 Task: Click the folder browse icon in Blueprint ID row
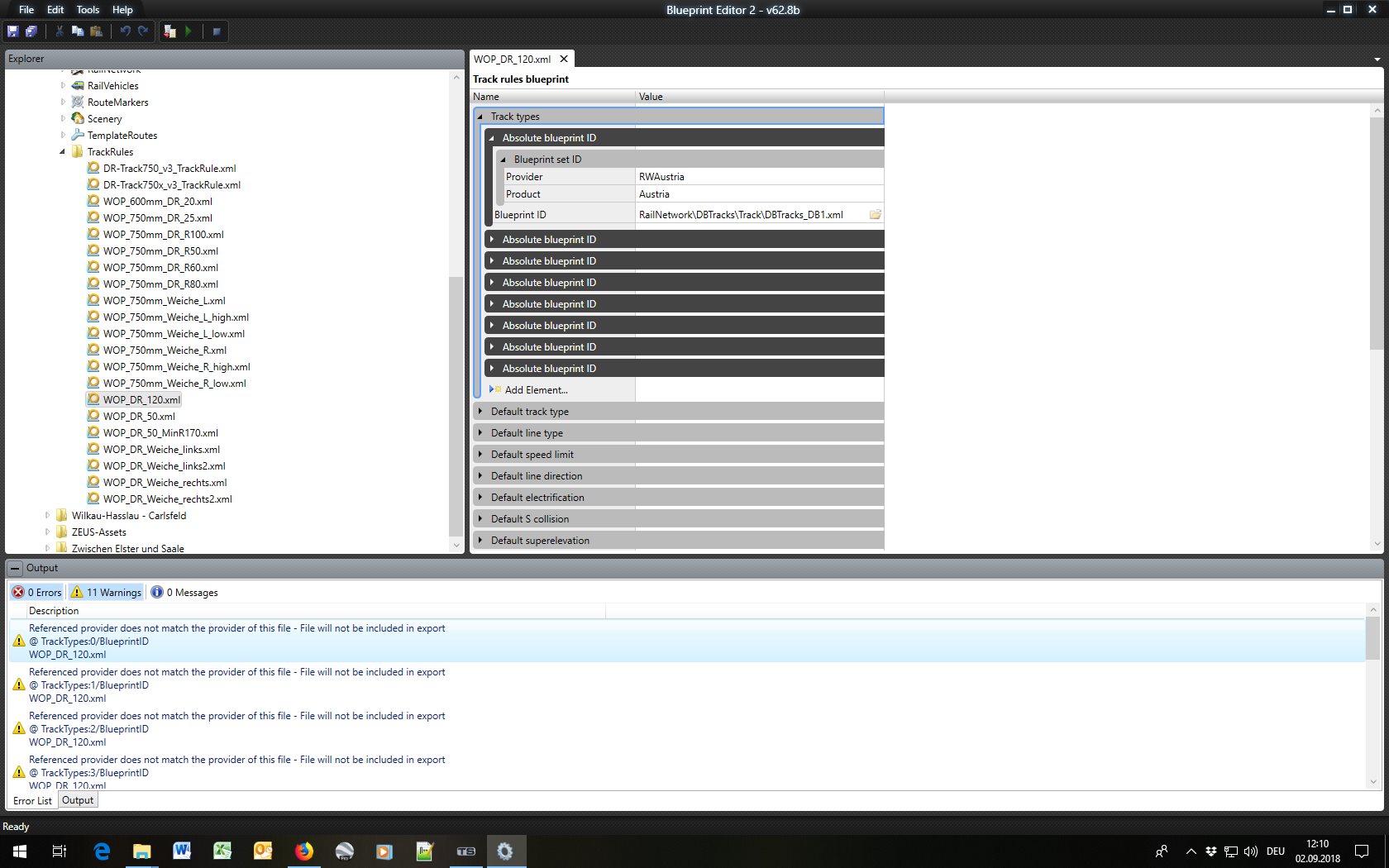pyautogui.click(x=875, y=215)
